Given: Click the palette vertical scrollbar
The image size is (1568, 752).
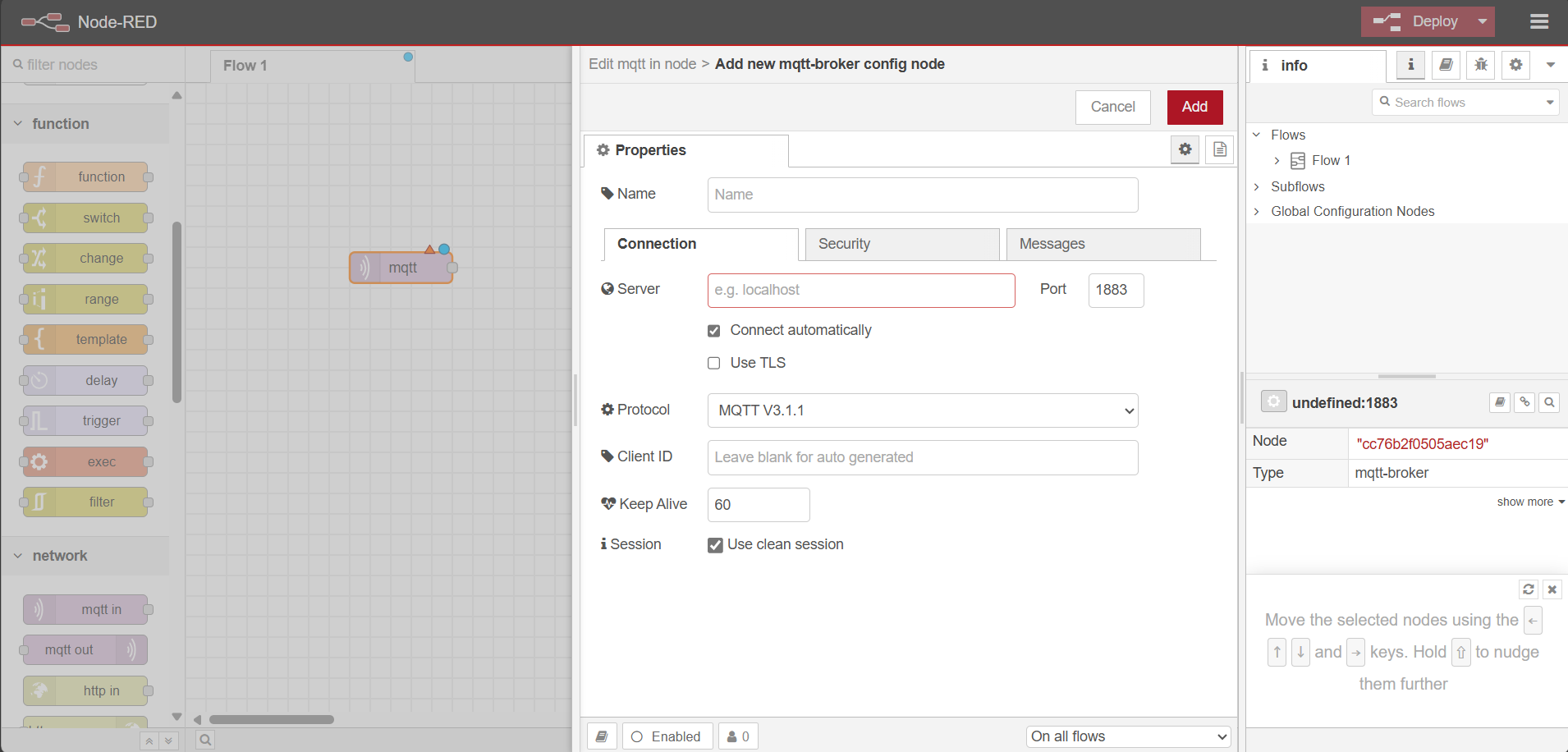Looking at the screenshot, I should pyautogui.click(x=177, y=312).
